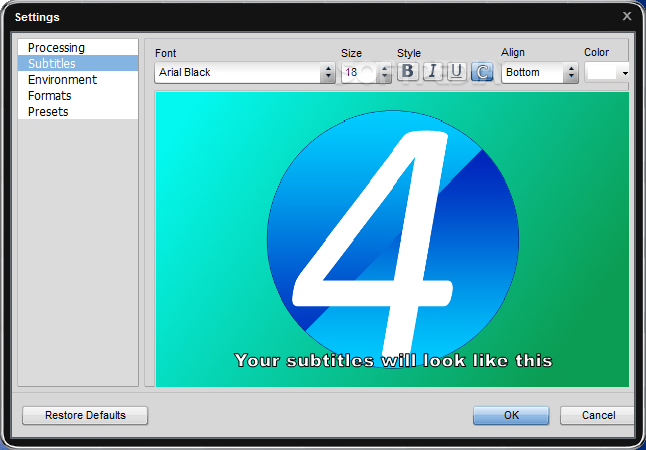The width and height of the screenshot is (646, 450).
Task: Open the Presets settings category
Action: coord(78,112)
